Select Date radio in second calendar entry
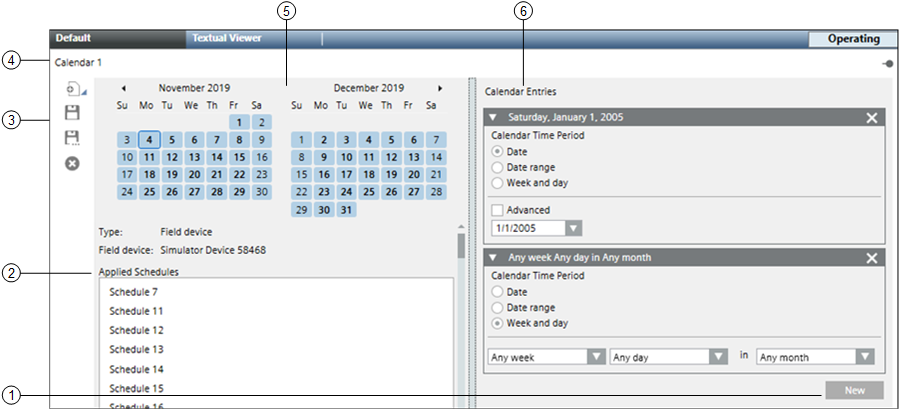 tap(498, 291)
